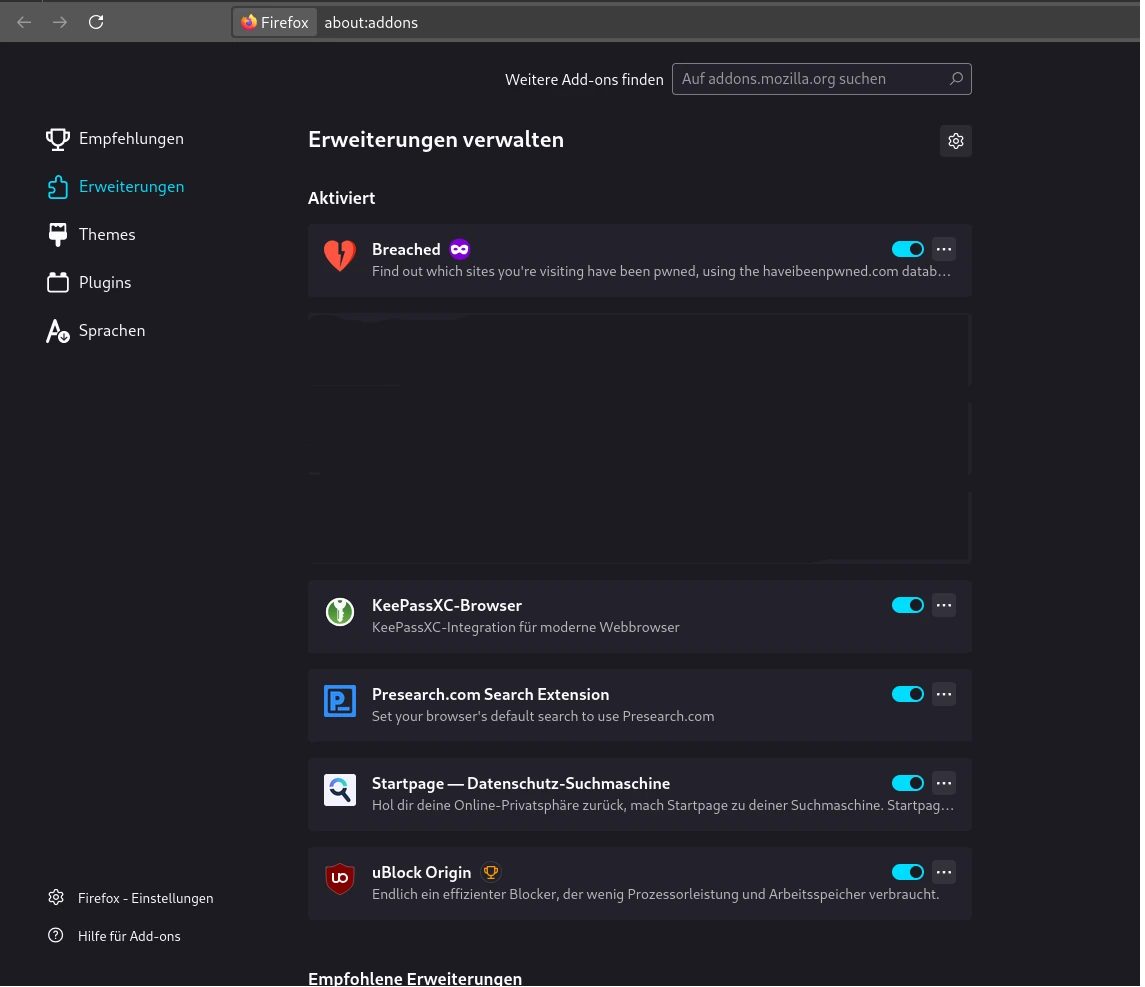Click the addons.mozilla.org search field

click(x=810, y=79)
